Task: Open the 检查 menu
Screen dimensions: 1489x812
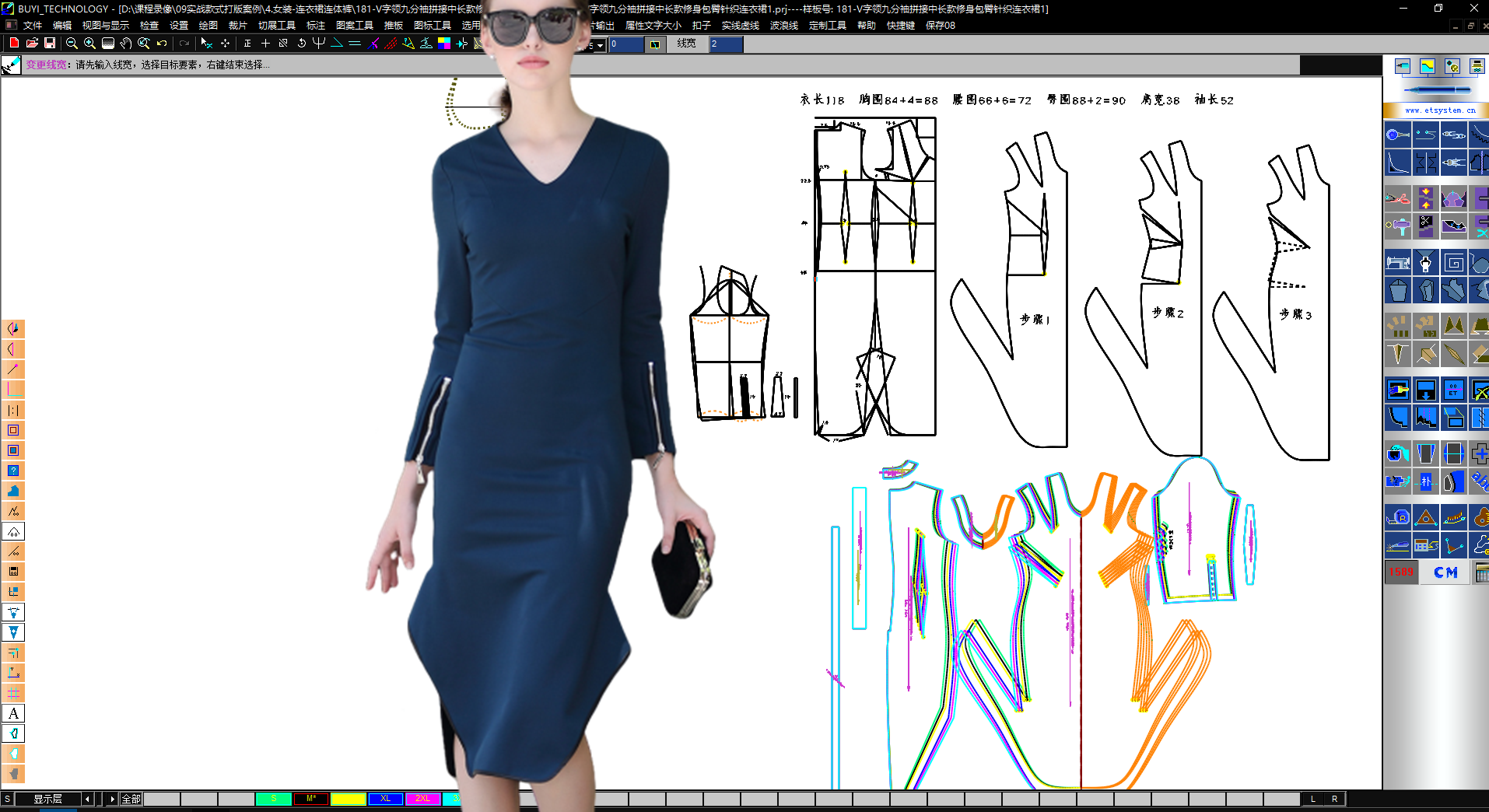Action: 149,26
